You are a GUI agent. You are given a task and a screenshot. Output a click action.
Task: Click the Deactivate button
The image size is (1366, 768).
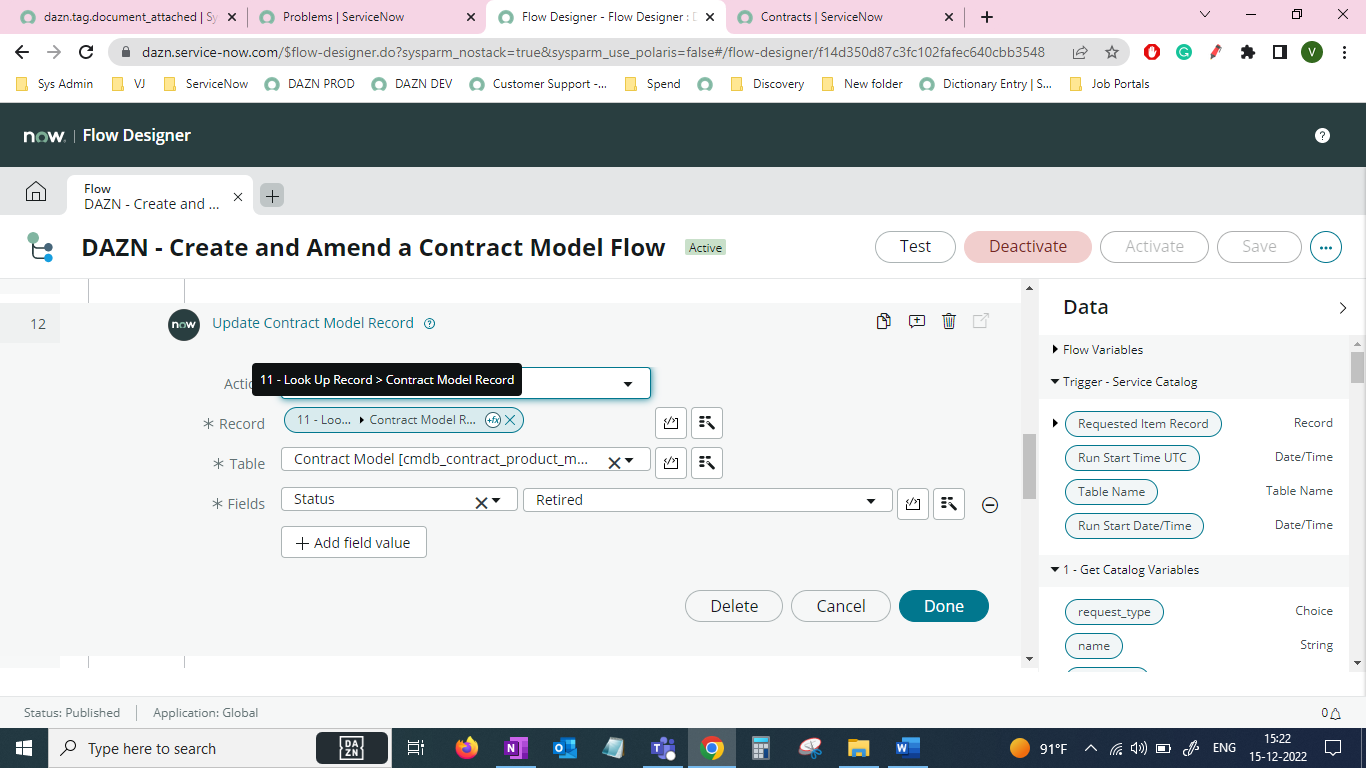coord(1028,246)
